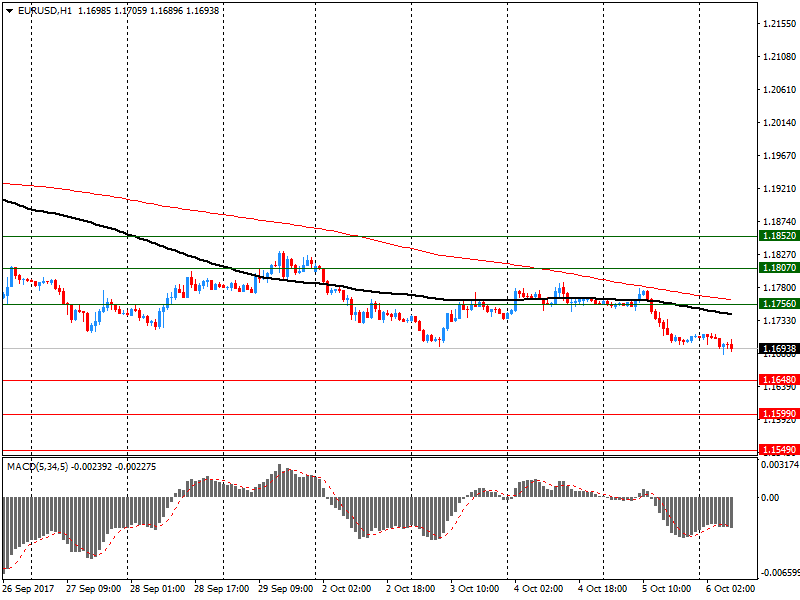Image resolution: width=800 pixels, height=600 pixels.
Task: Select the 1.15990 red support level label
Action: pyautogui.click(x=779, y=414)
